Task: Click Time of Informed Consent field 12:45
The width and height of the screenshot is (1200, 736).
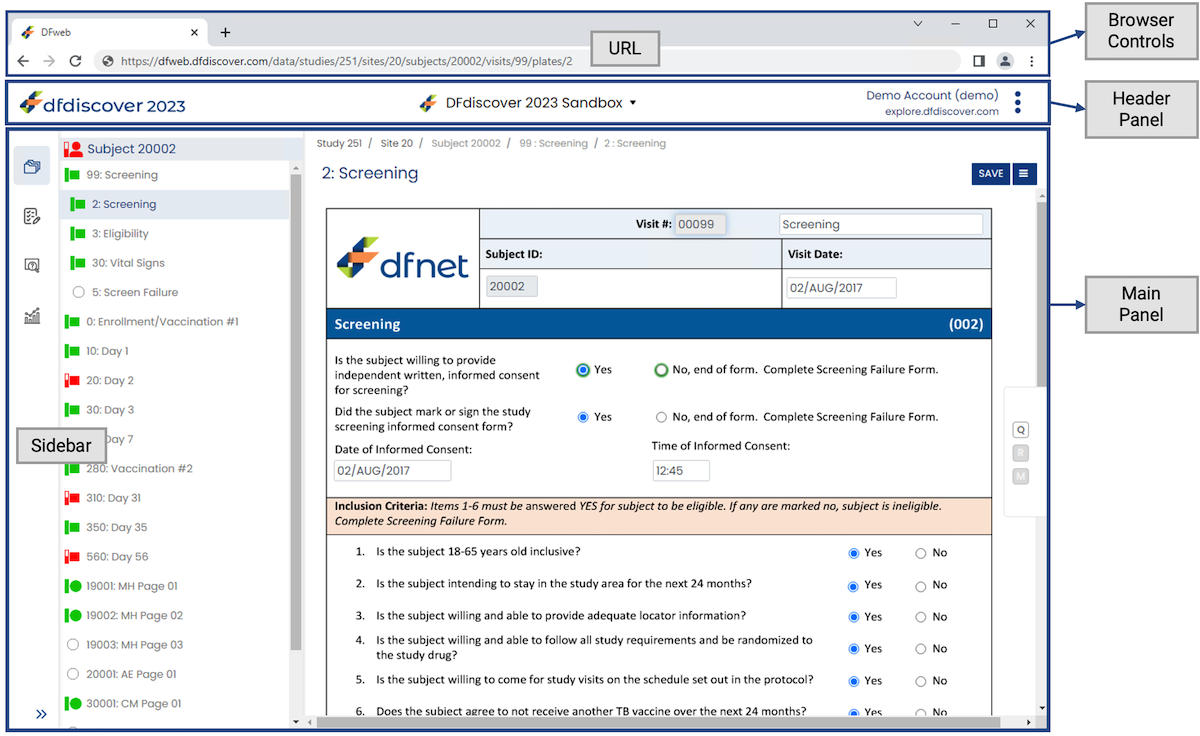Action: pos(681,471)
